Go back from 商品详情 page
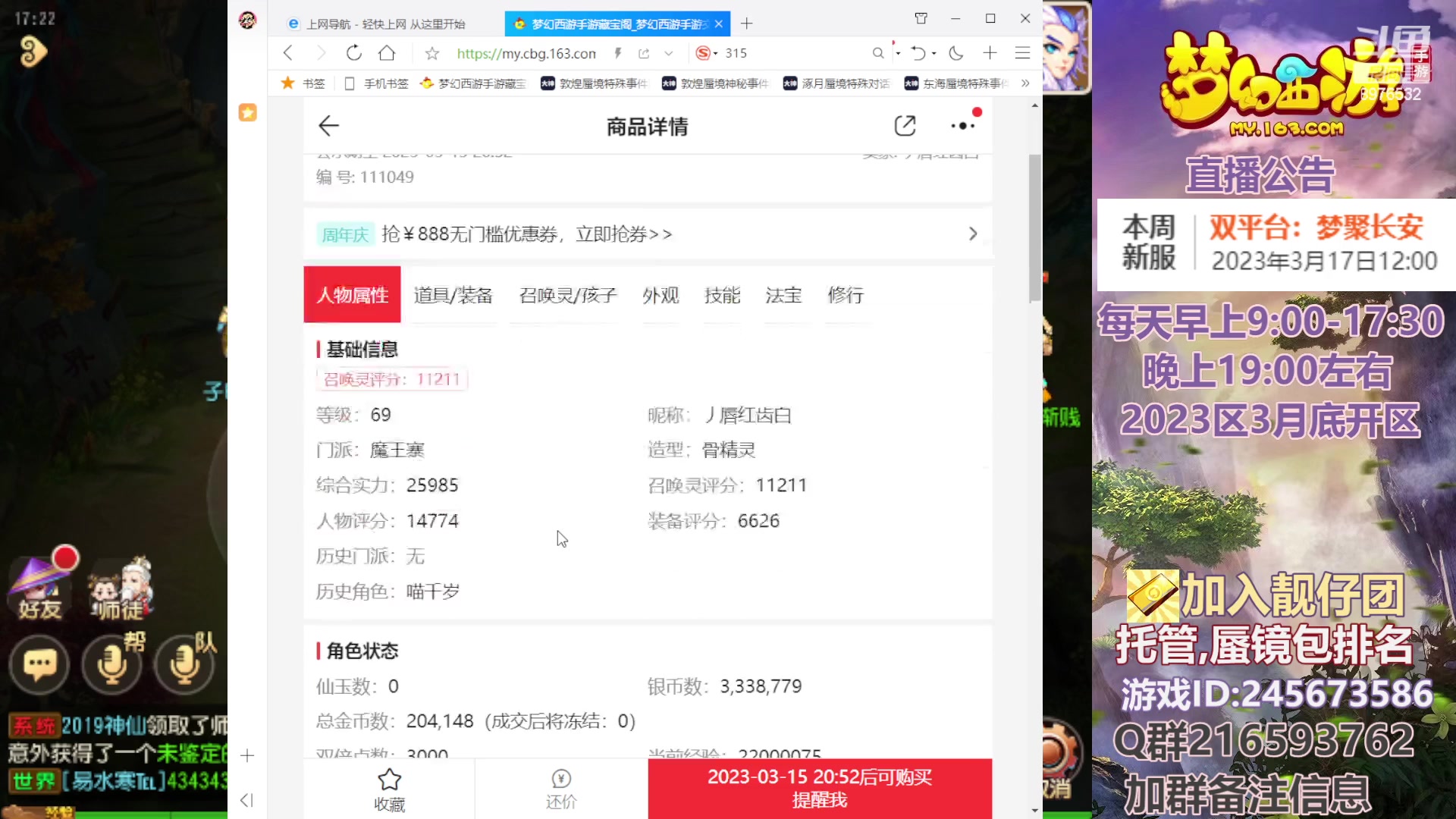 pos(328,126)
